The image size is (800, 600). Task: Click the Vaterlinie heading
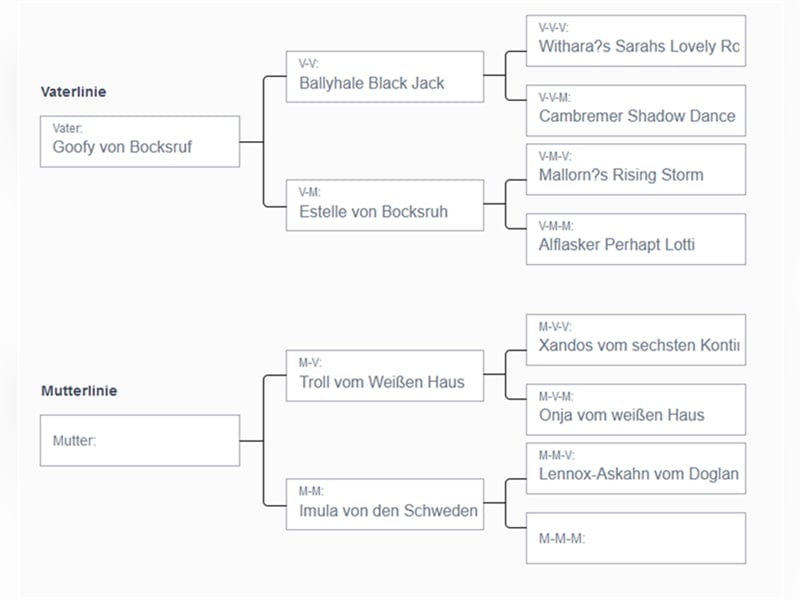(x=73, y=92)
